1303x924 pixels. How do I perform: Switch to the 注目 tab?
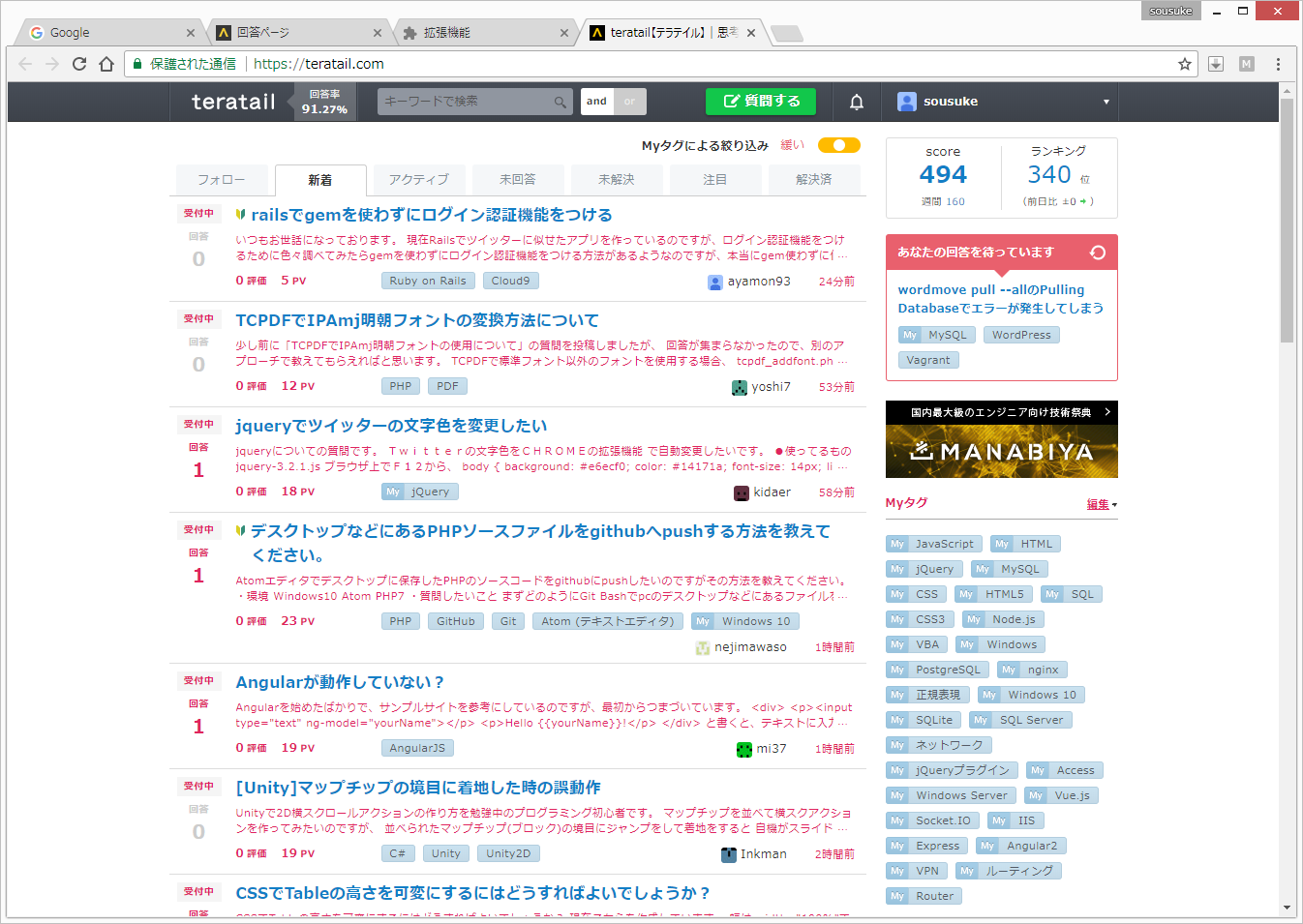coord(715,180)
